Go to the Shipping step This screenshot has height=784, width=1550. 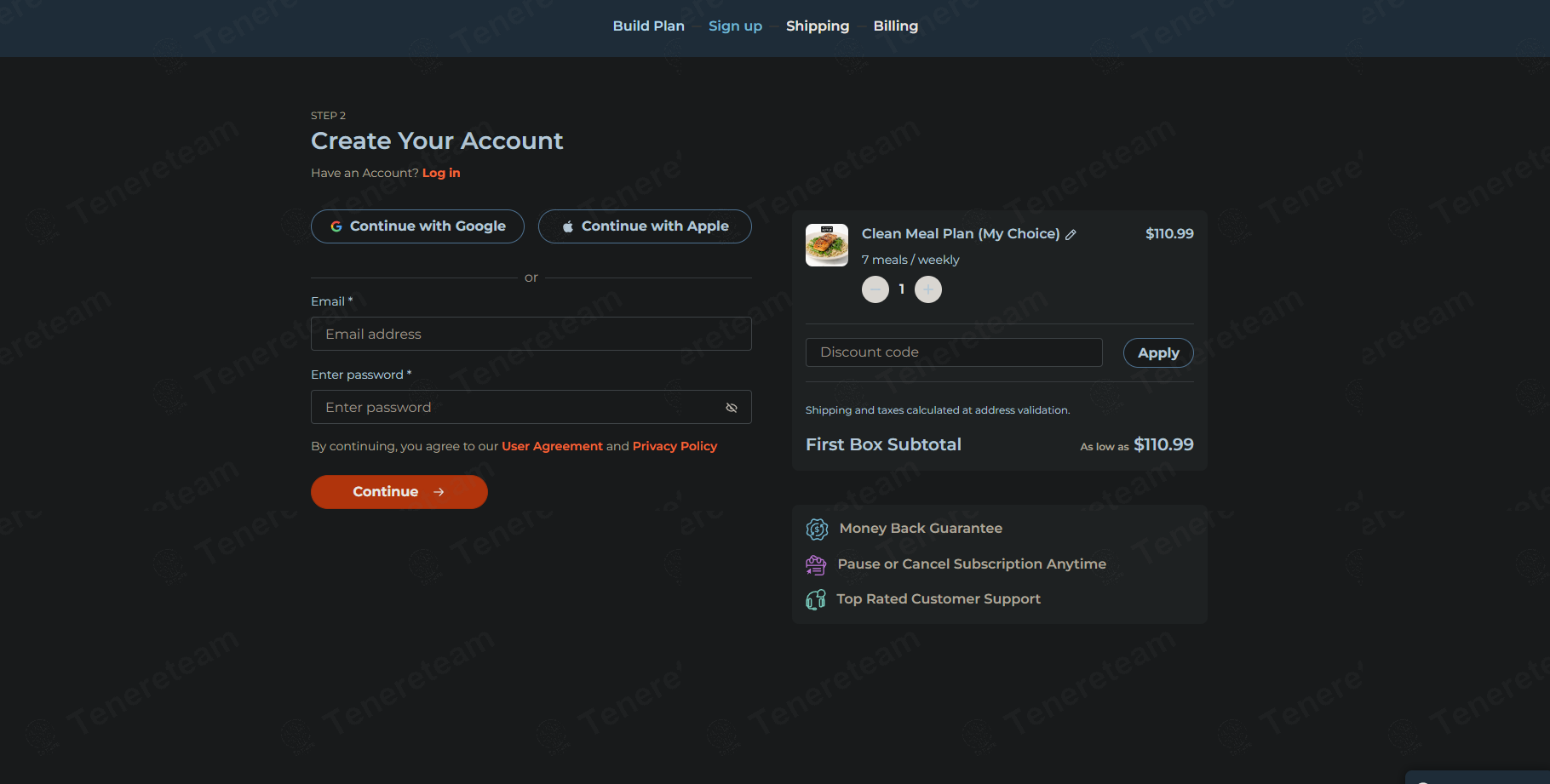point(817,26)
